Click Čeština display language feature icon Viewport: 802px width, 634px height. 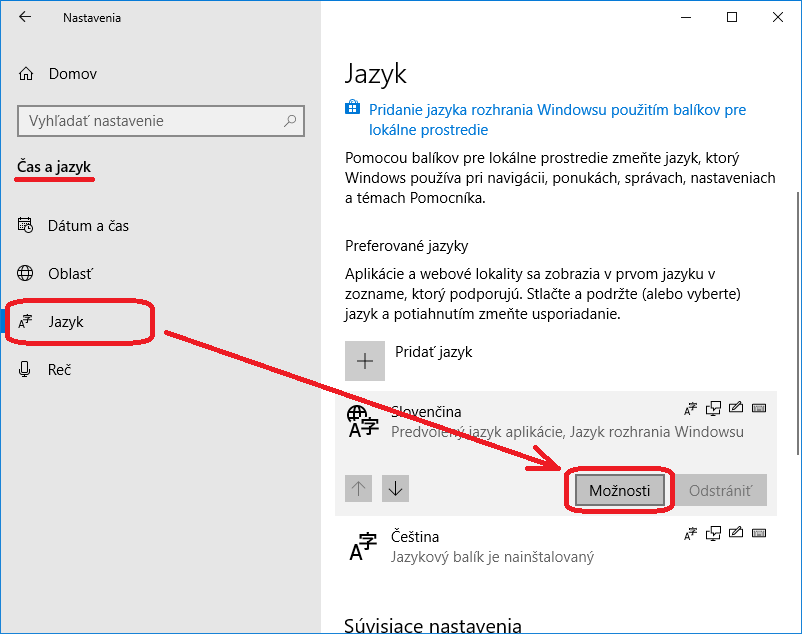(x=690, y=533)
